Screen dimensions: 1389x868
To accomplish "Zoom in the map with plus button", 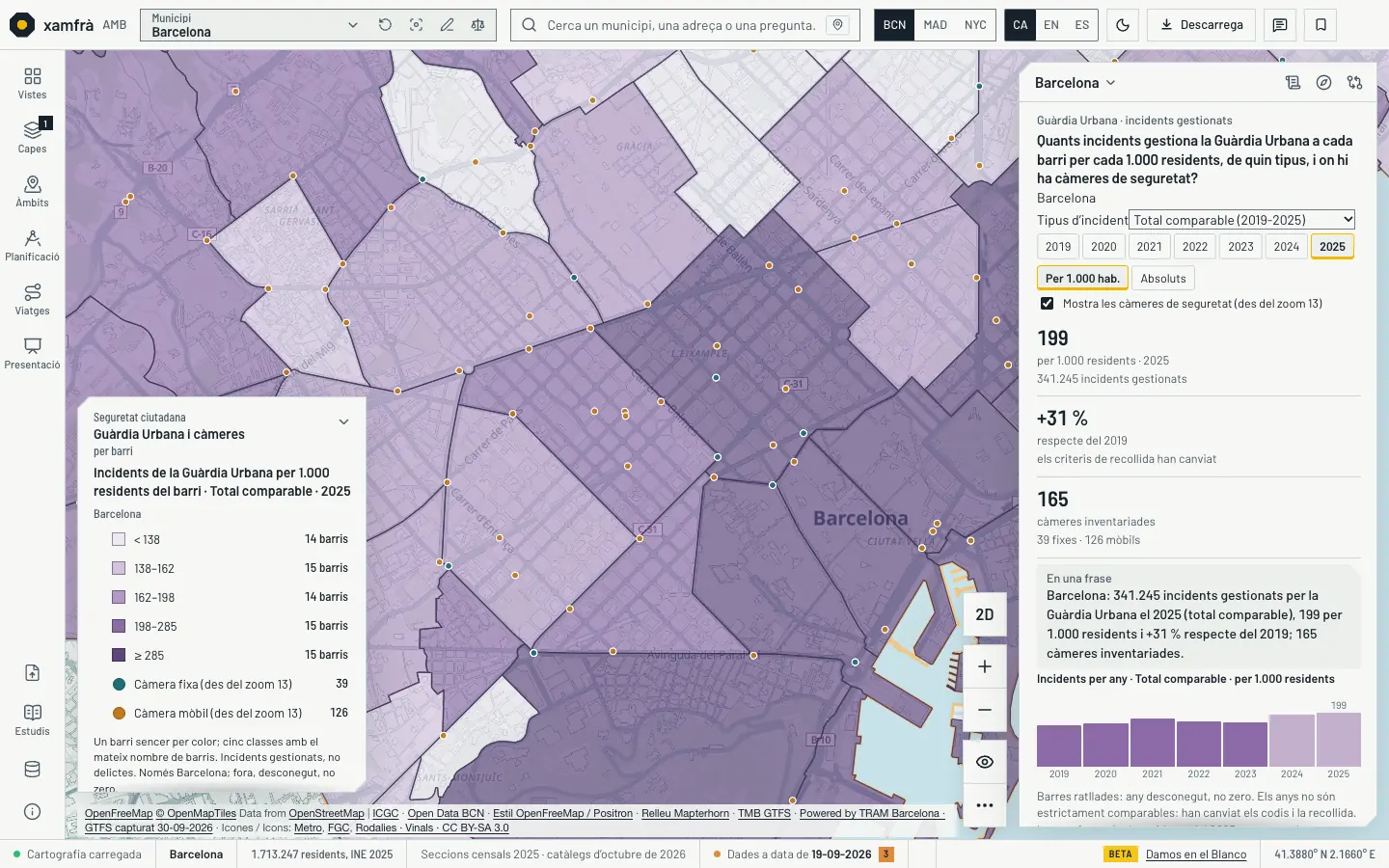I will pyautogui.click(x=985, y=666).
